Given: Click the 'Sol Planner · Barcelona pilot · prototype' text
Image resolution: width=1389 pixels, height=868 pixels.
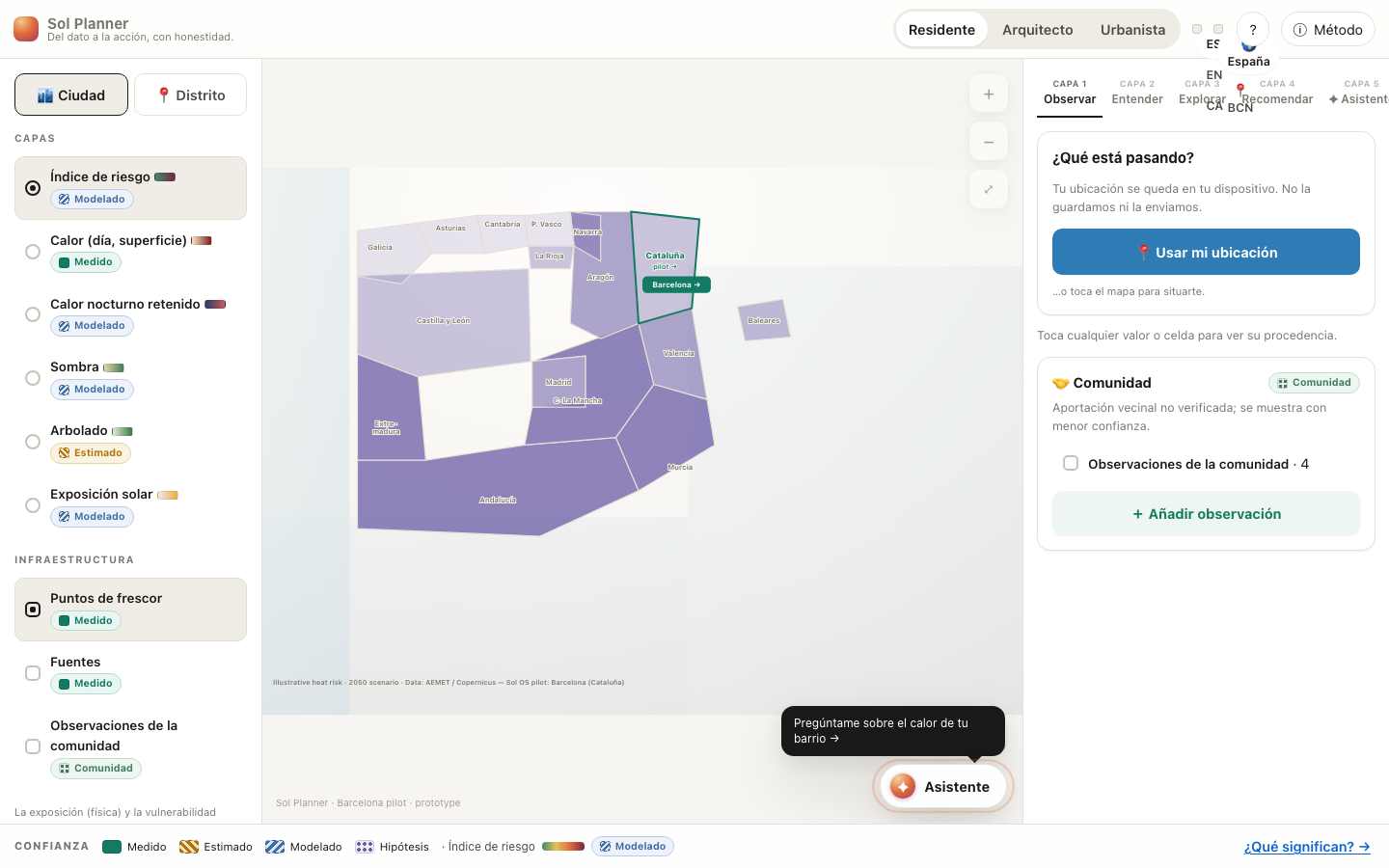Looking at the screenshot, I should [x=368, y=803].
